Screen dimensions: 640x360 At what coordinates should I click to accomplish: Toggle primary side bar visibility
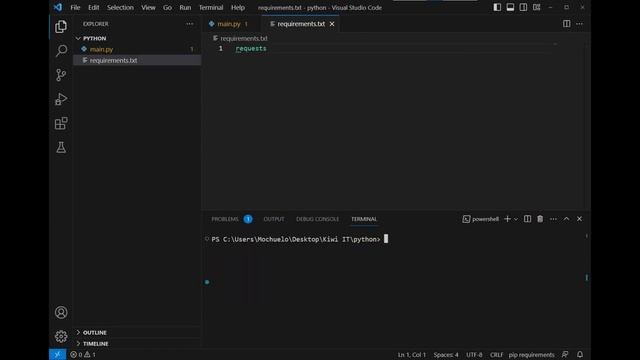tap(497, 7)
